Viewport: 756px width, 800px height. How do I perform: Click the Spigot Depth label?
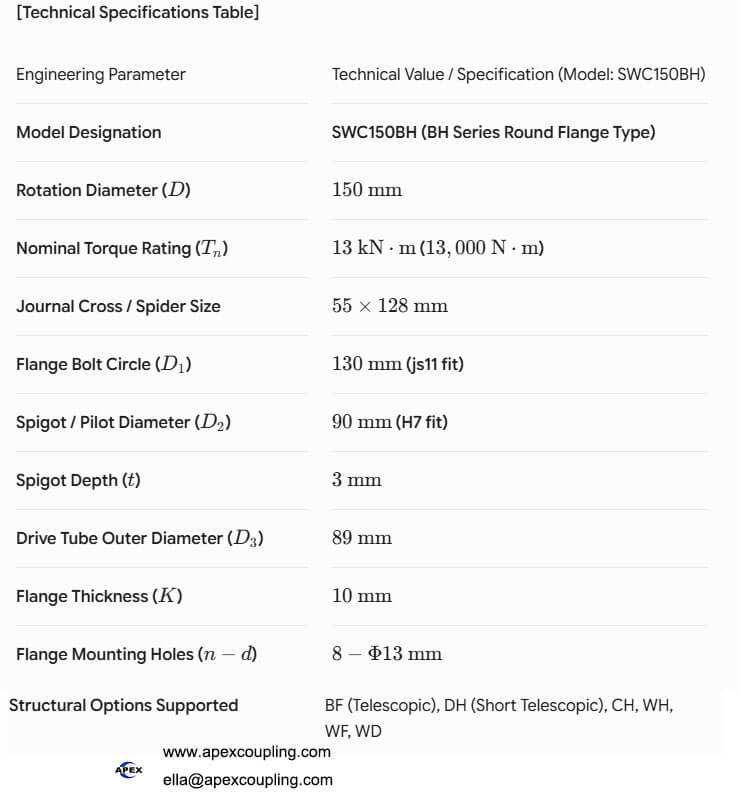click(x=78, y=480)
